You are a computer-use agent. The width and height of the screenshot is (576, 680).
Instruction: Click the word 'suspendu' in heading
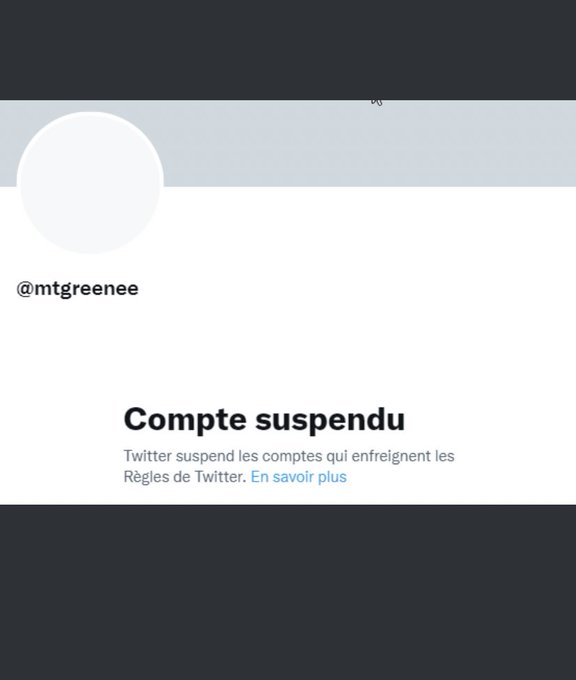(330, 420)
